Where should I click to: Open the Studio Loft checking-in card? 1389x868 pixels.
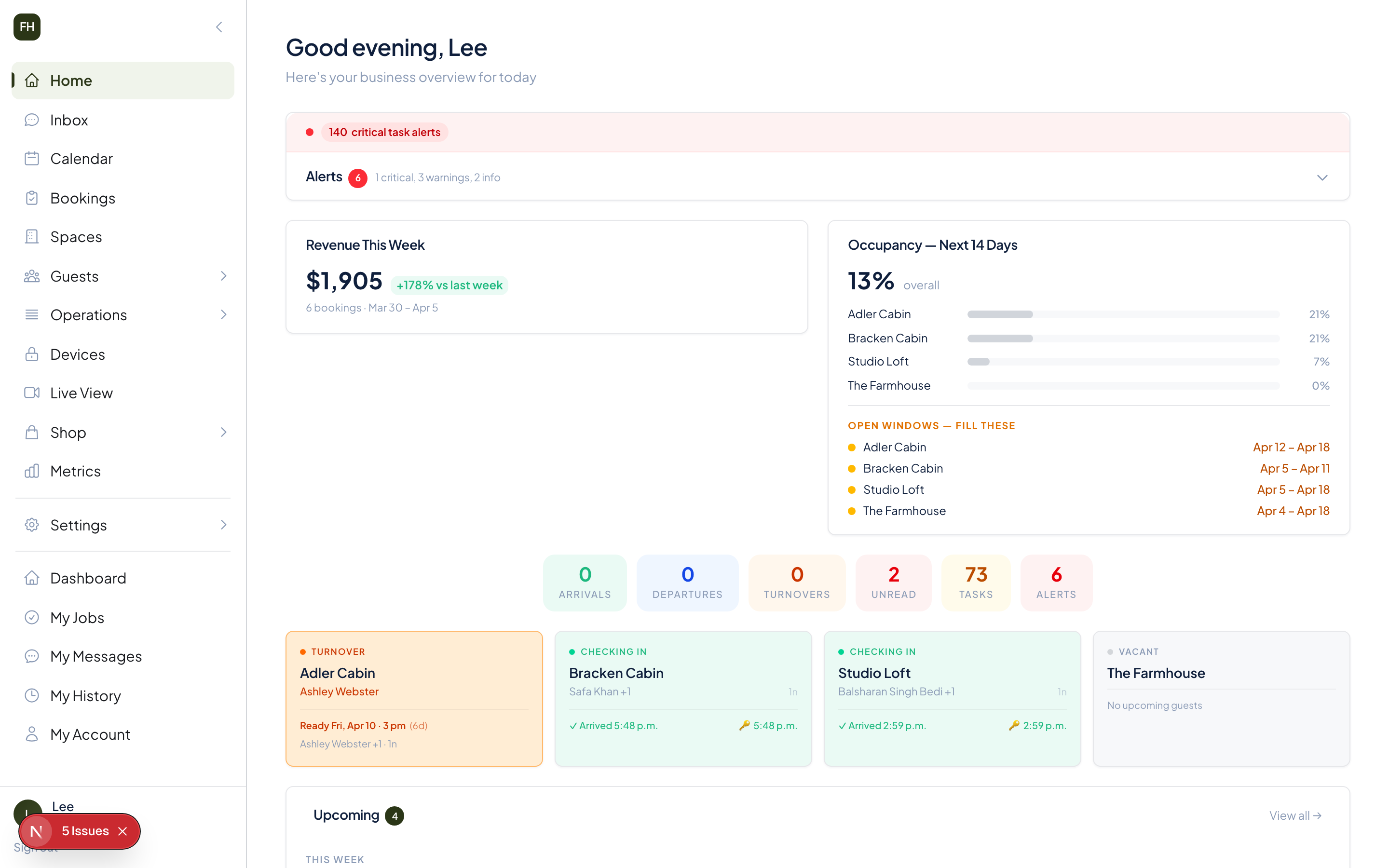952,699
